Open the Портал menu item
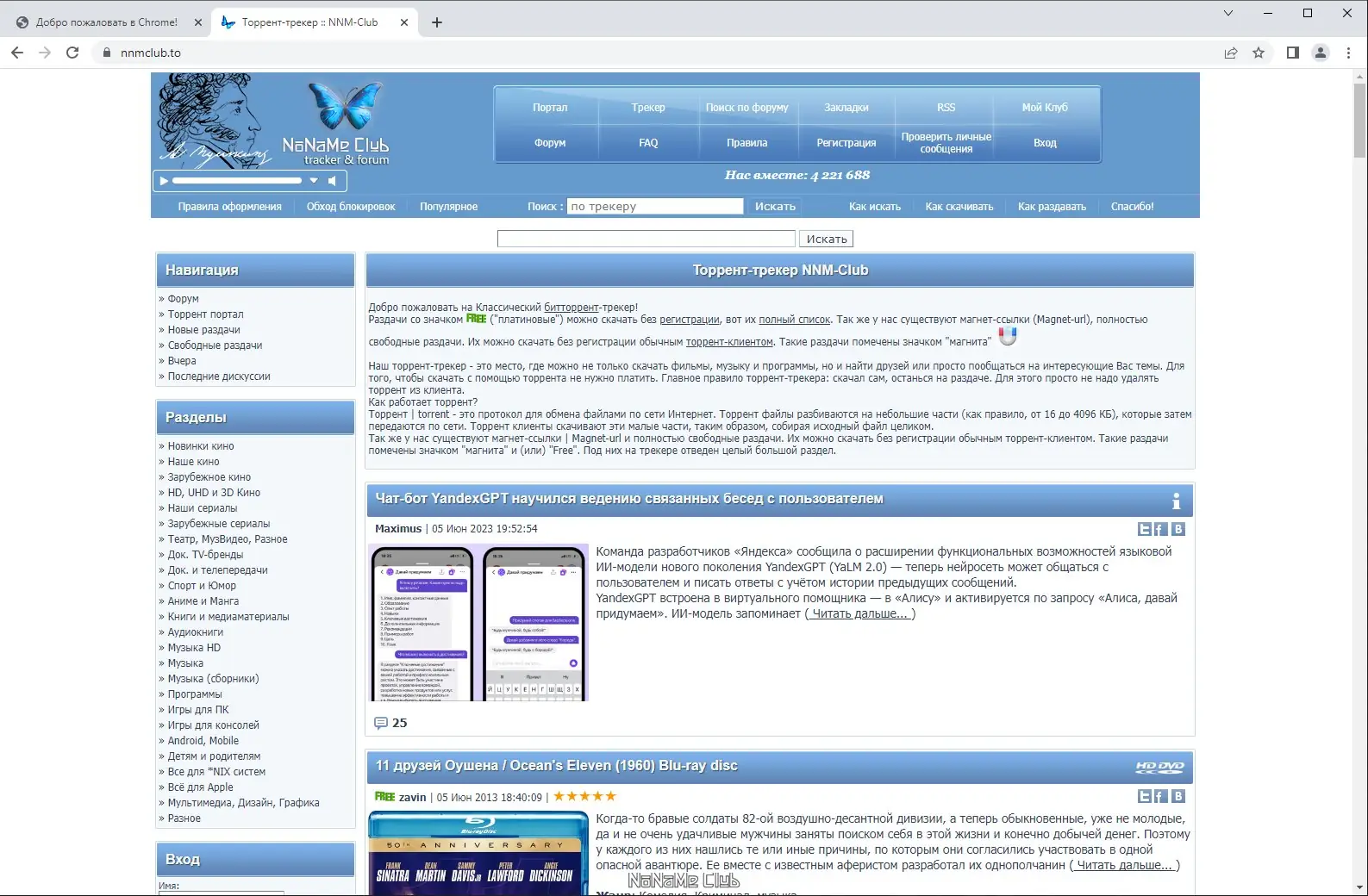 pyautogui.click(x=550, y=108)
